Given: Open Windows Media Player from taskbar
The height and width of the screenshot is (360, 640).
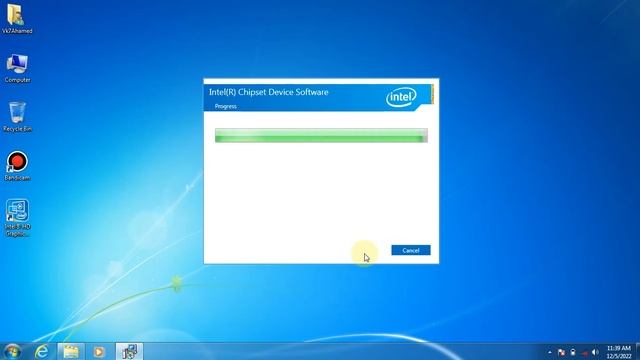Looking at the screenshot, I should [98, 351].
